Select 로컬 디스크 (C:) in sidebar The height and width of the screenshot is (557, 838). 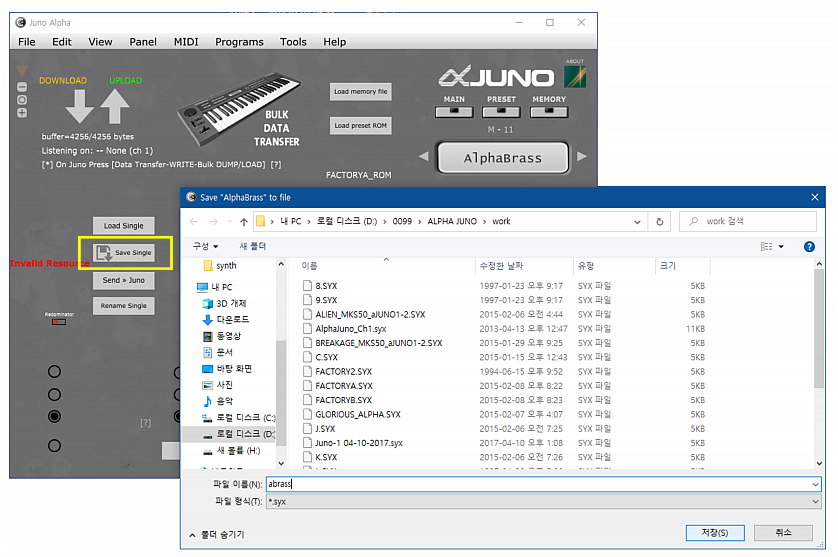click(239, 417)
